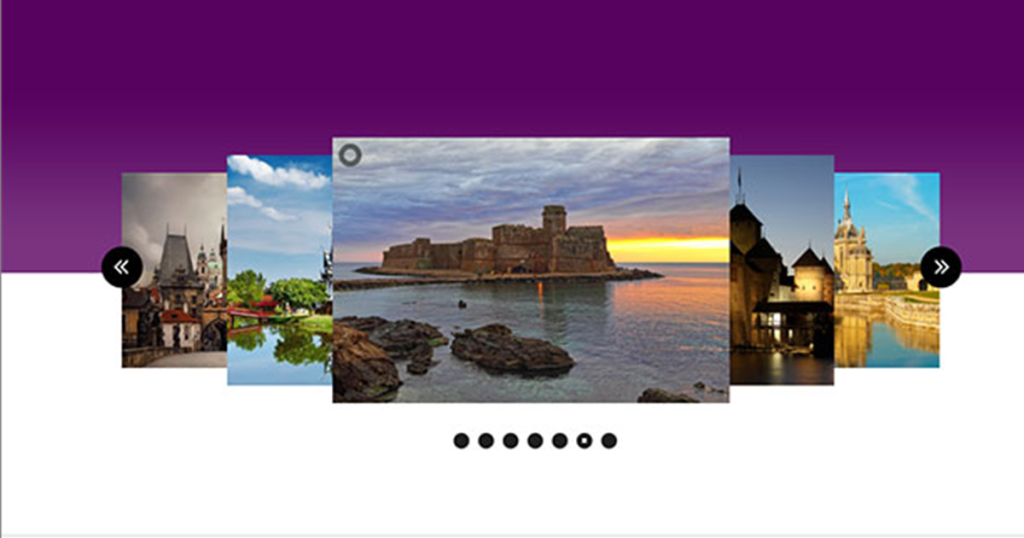
Task: Go to previous slide with left double-chevron
Action: tap(122, 266)
